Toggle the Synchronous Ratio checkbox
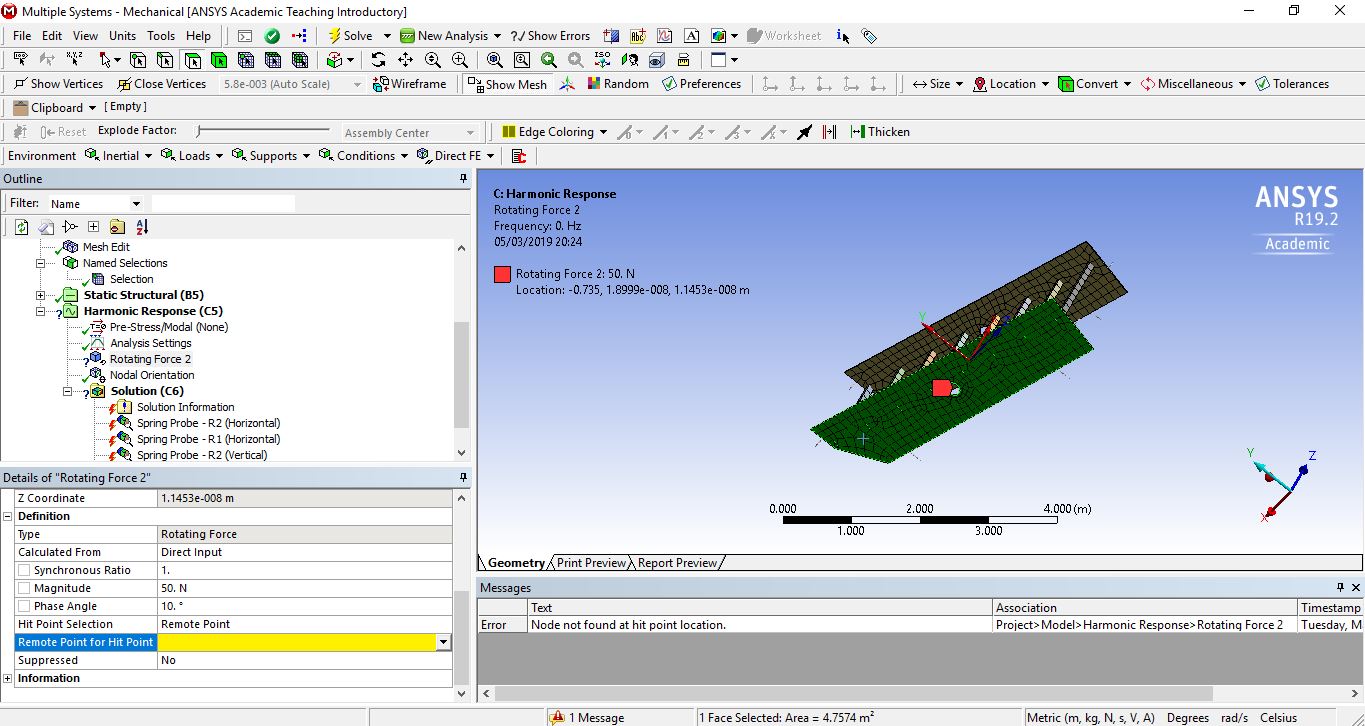Screen dimensions: 1365x726 [x=24, y=570]
